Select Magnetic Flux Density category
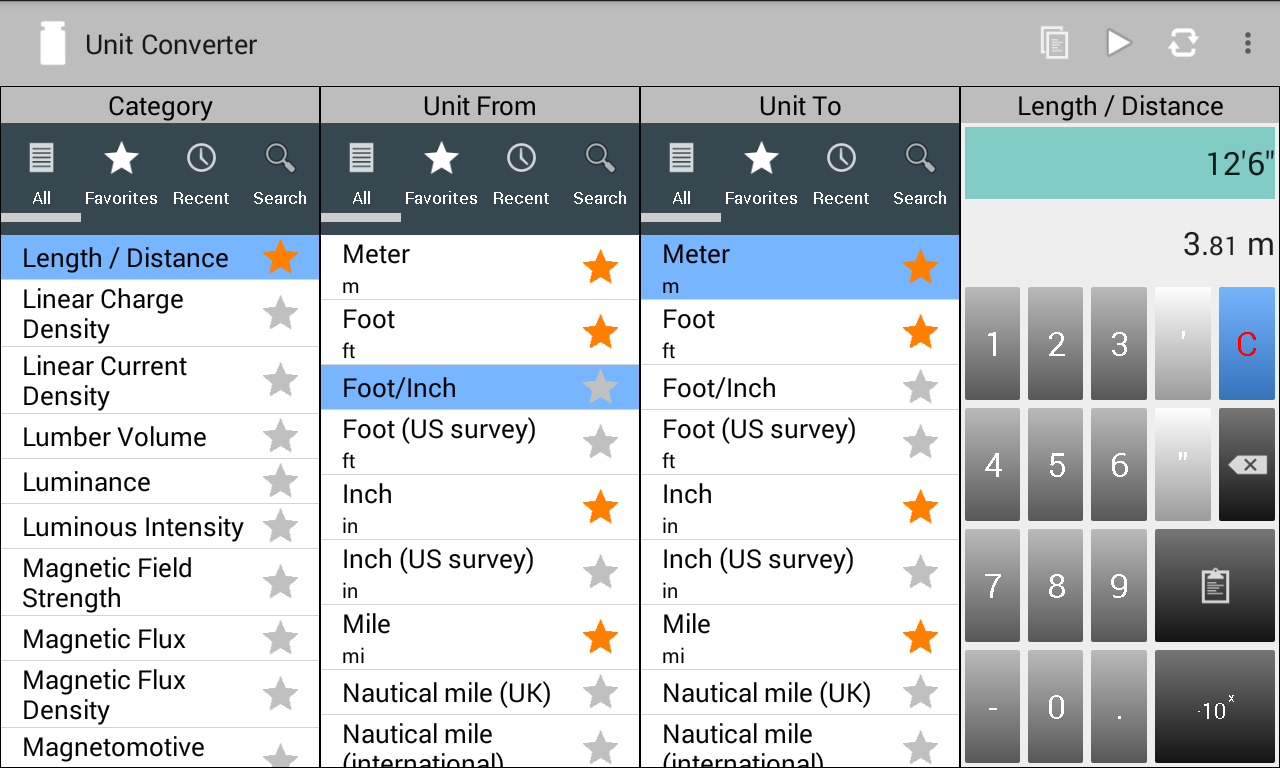Image resolution: width=1280 pixels, height=768 pixels. 160,694
